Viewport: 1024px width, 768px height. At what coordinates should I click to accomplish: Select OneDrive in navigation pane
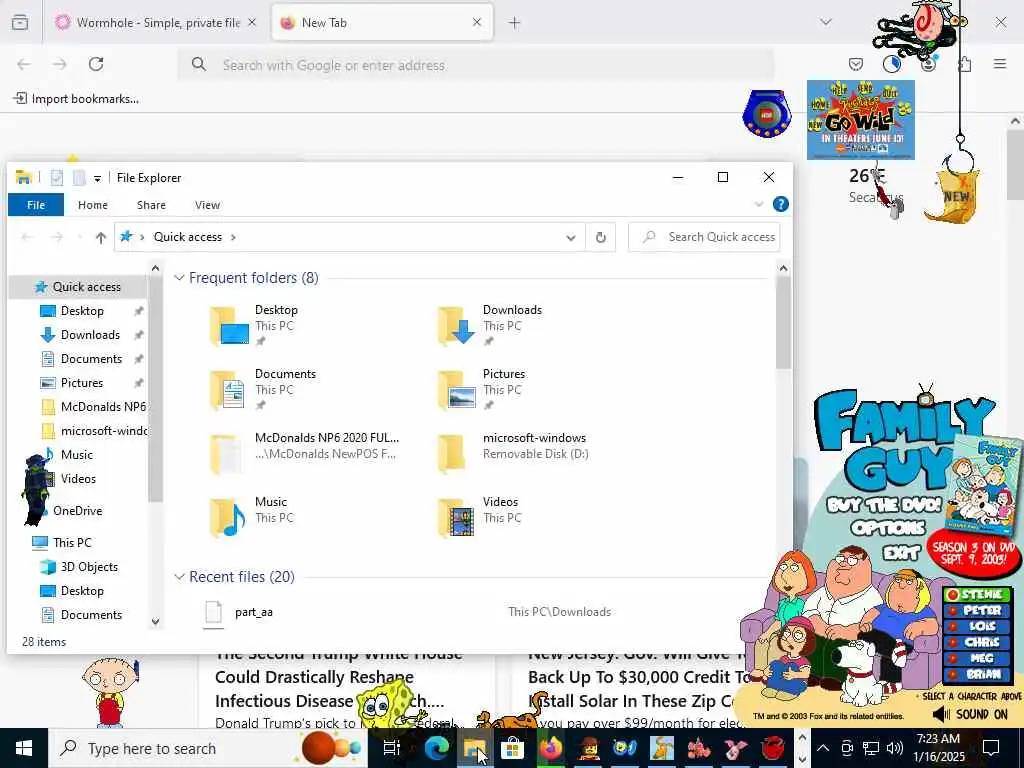click(x=77, y=511)
